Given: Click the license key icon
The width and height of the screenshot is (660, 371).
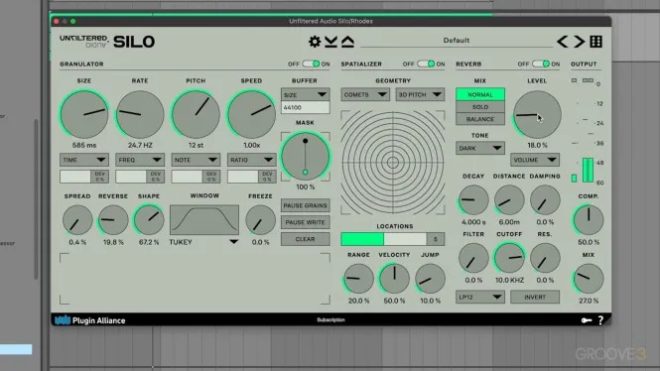Looking at the screenshot, I should 586,320.
